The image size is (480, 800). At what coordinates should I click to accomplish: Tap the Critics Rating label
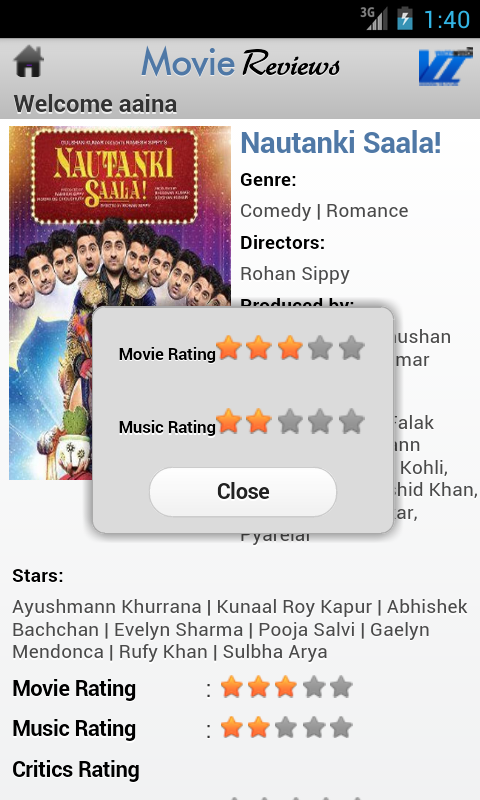76,769
